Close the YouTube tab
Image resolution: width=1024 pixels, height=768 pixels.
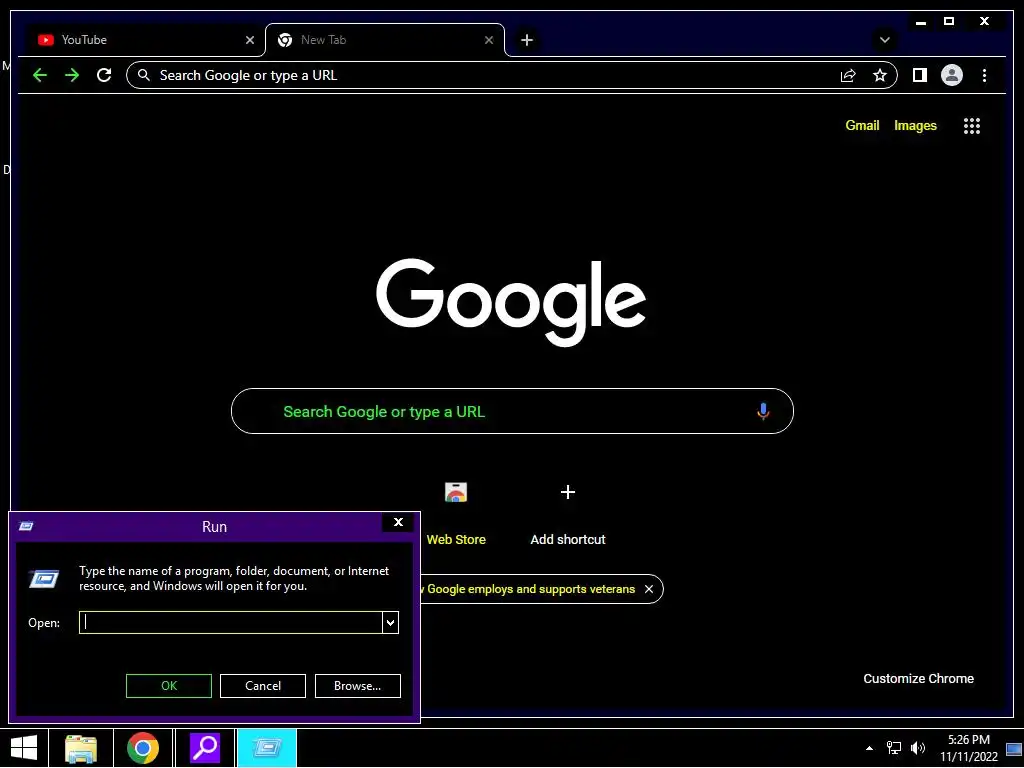249,40
